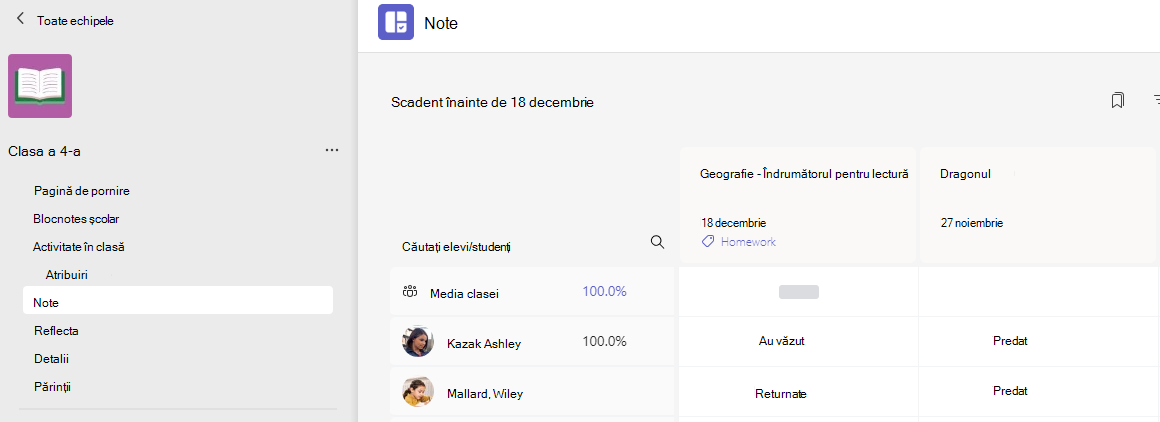Click the Homework tag link
Image resolution: width=1160 pixels, height=422 pixels.
click(x=748, y=241)
